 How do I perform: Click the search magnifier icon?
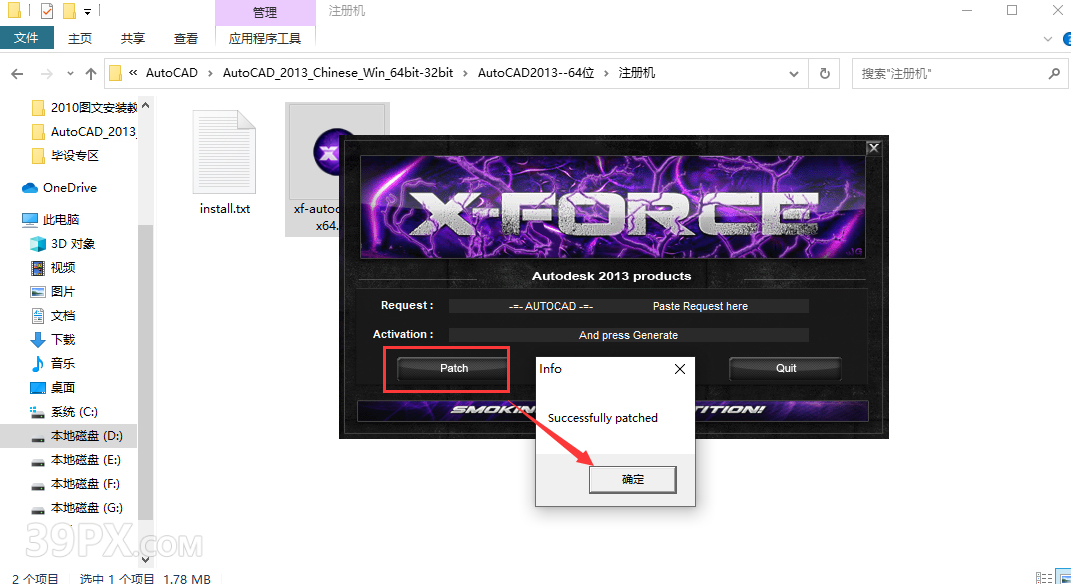coord(1054,73)
